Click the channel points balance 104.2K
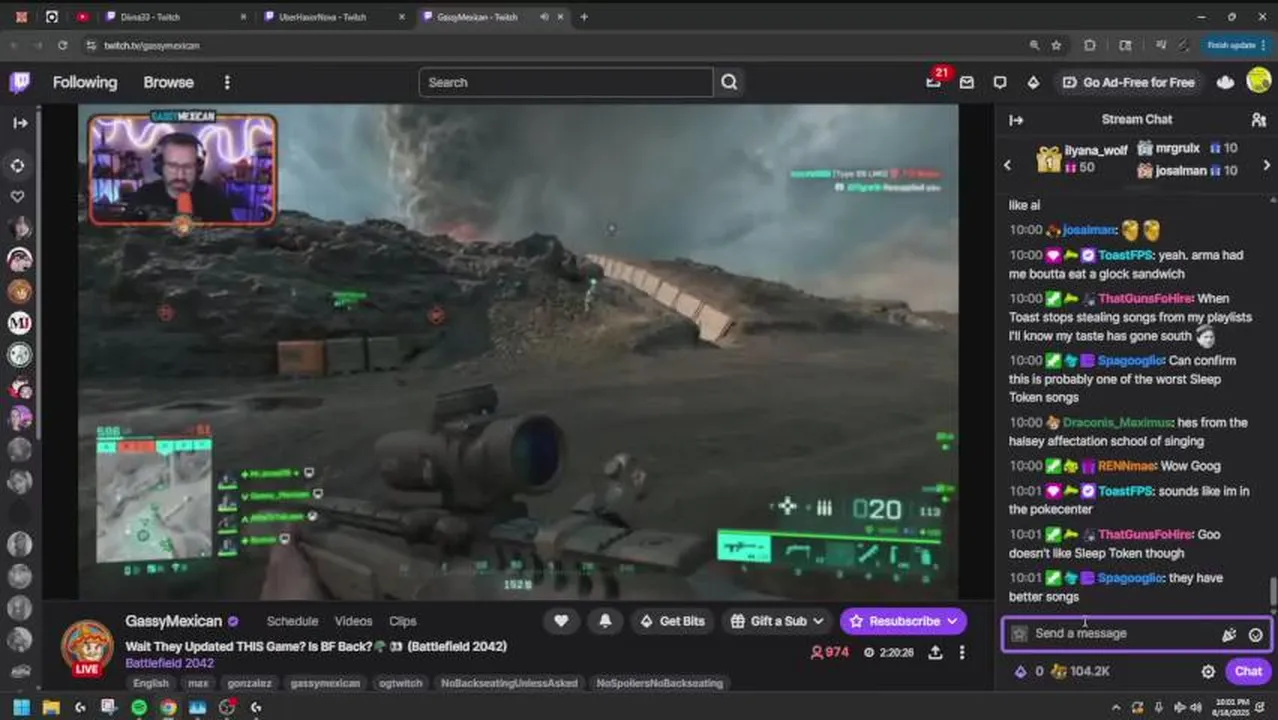The image size is (1278, 720). (1079, 672)
